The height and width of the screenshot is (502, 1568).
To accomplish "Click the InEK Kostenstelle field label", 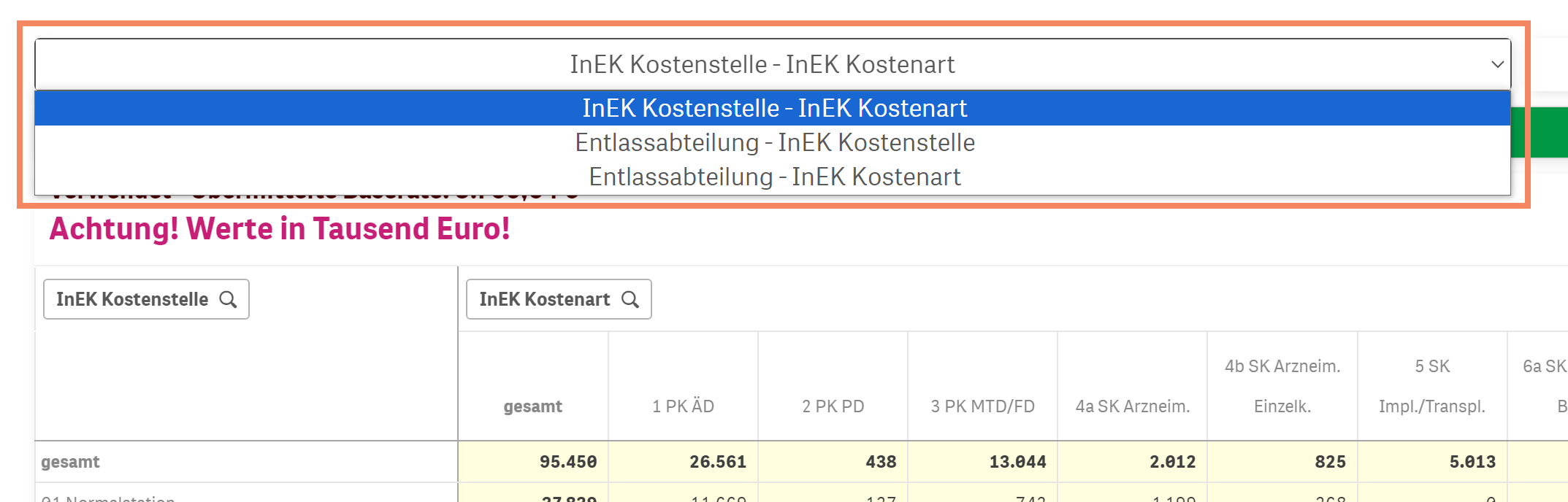I will coord(132,300).
